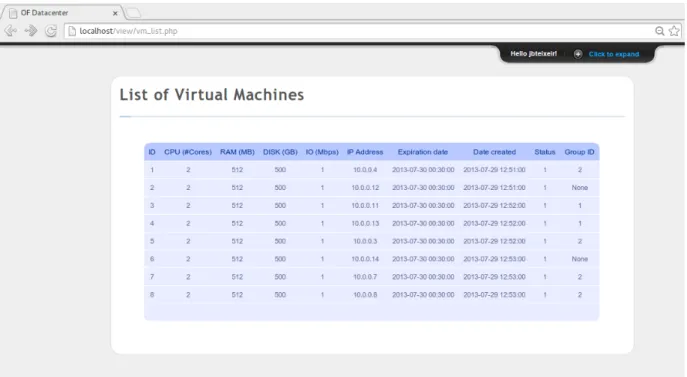This screenshot has width=687, height=377.
Task: Click the zoom magnifier icon in address bar
Action: 659,31
